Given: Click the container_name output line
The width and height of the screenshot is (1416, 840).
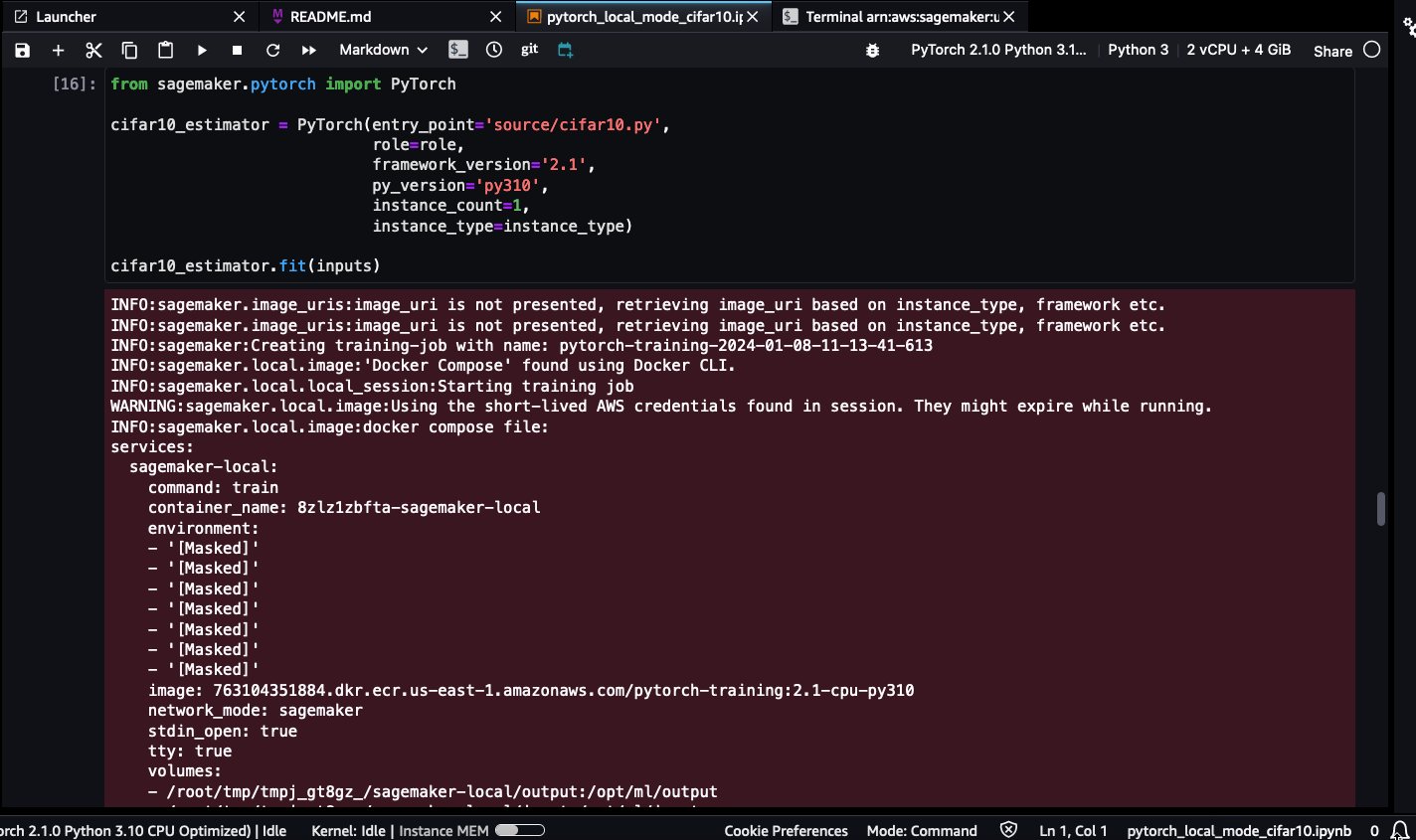Looking at the screenshot, I should 344,508.
